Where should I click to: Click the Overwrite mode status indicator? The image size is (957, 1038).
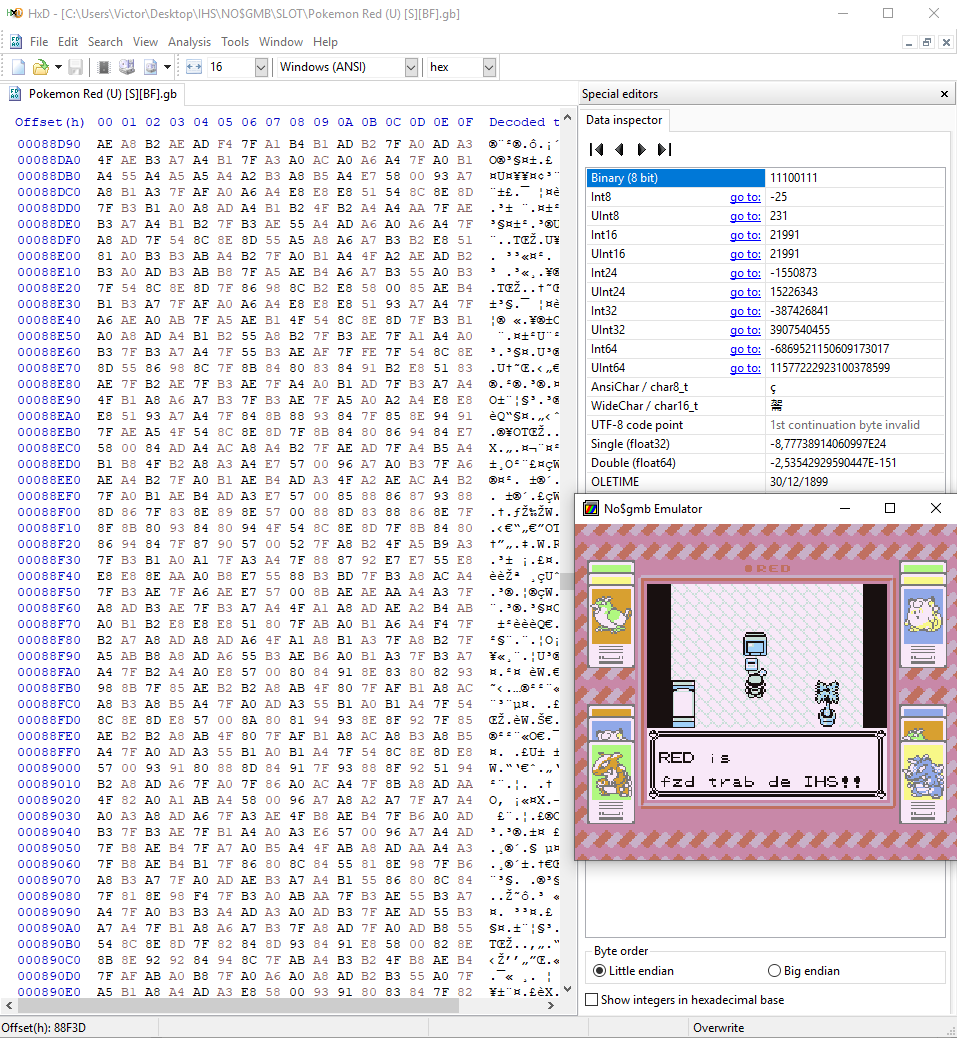pyautogui.click(x=718, y=1027)
